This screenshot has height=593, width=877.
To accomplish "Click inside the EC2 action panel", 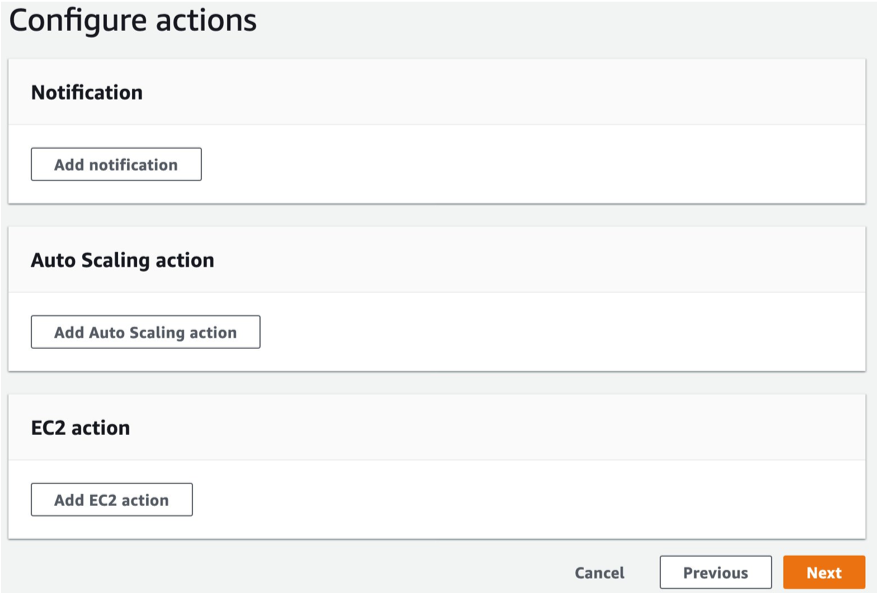I will tap(440, 465).
